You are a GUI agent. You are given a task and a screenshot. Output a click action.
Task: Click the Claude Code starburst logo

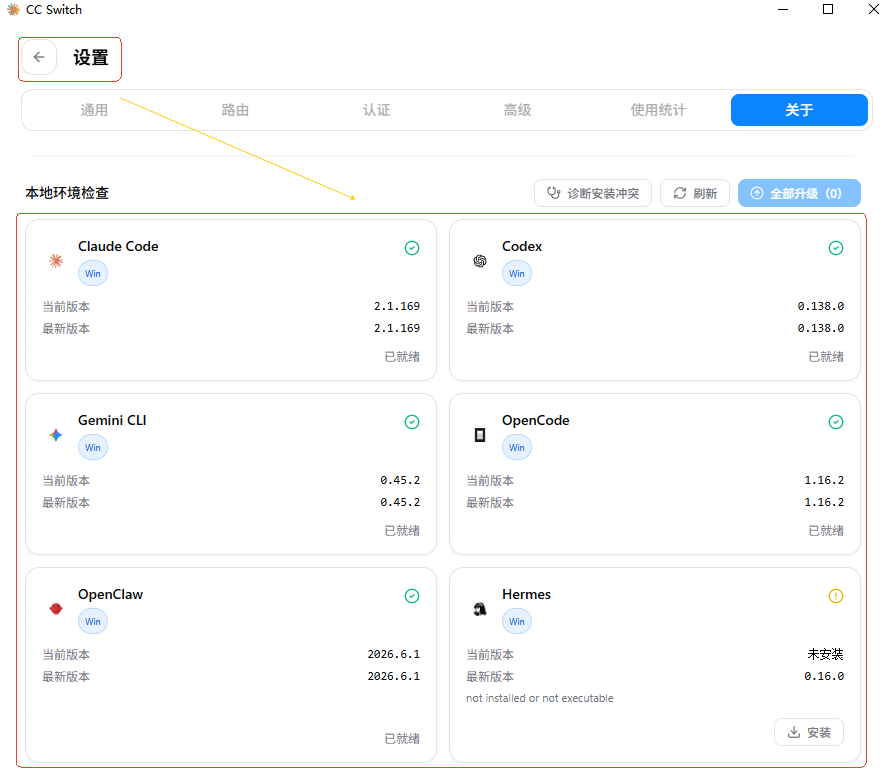click(x=56, y=261)
